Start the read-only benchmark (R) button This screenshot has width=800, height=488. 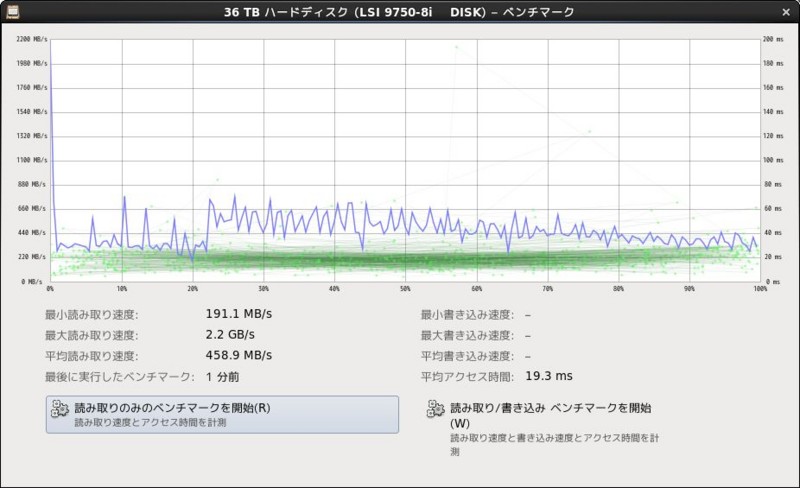pyautogui.click(x=222, y=414)
